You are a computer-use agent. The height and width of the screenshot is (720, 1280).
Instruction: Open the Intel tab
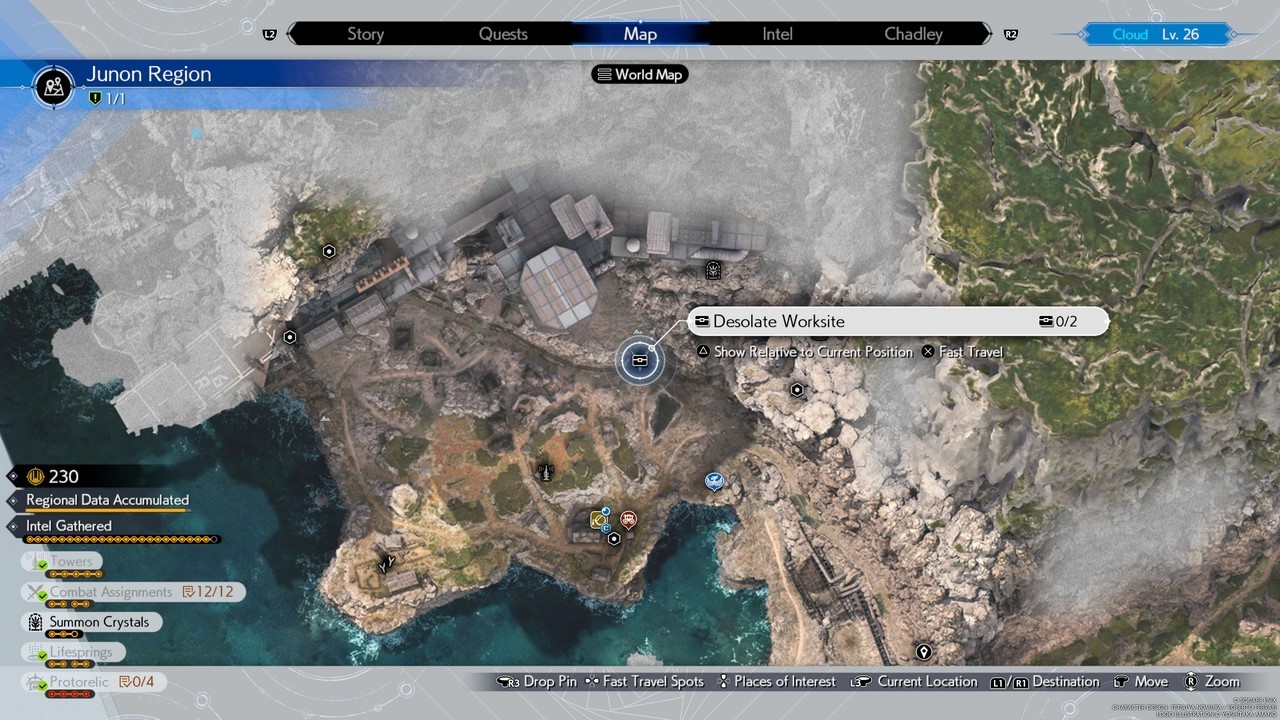777,34
